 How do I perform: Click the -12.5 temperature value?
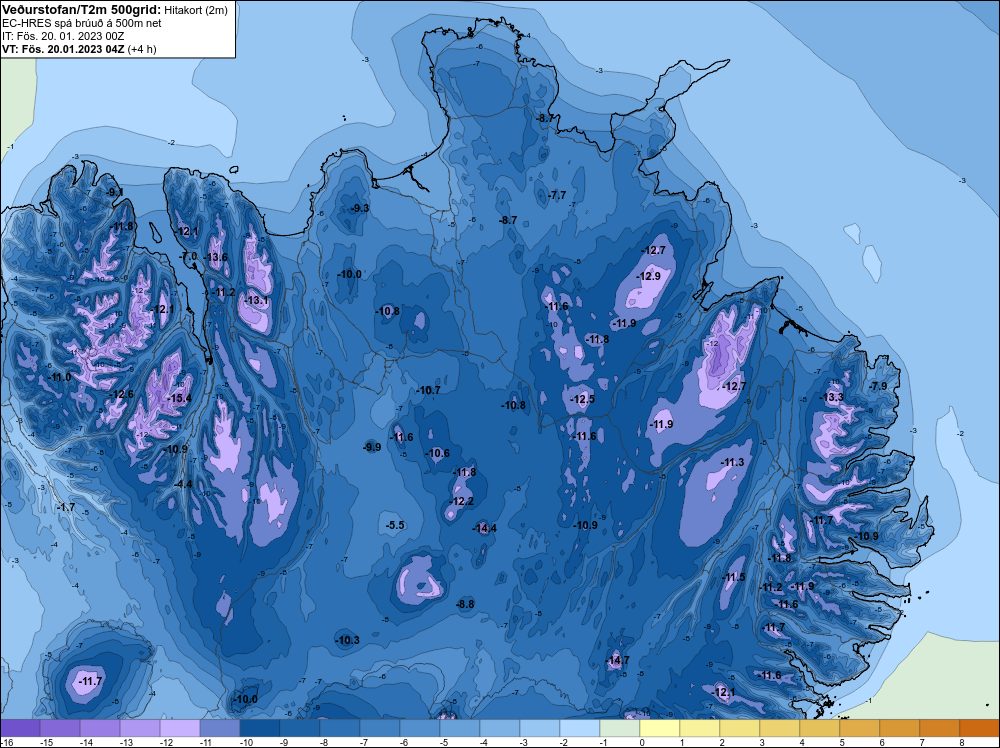[x=582, y=399]
